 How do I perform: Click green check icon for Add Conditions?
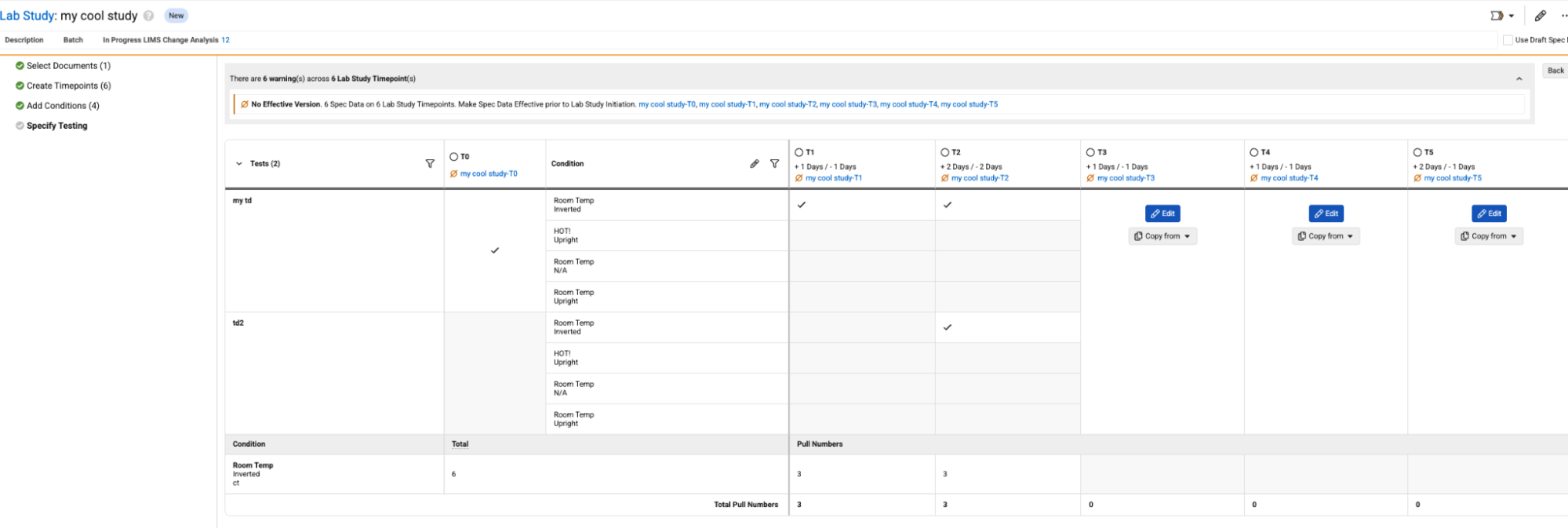pos(20,105)
